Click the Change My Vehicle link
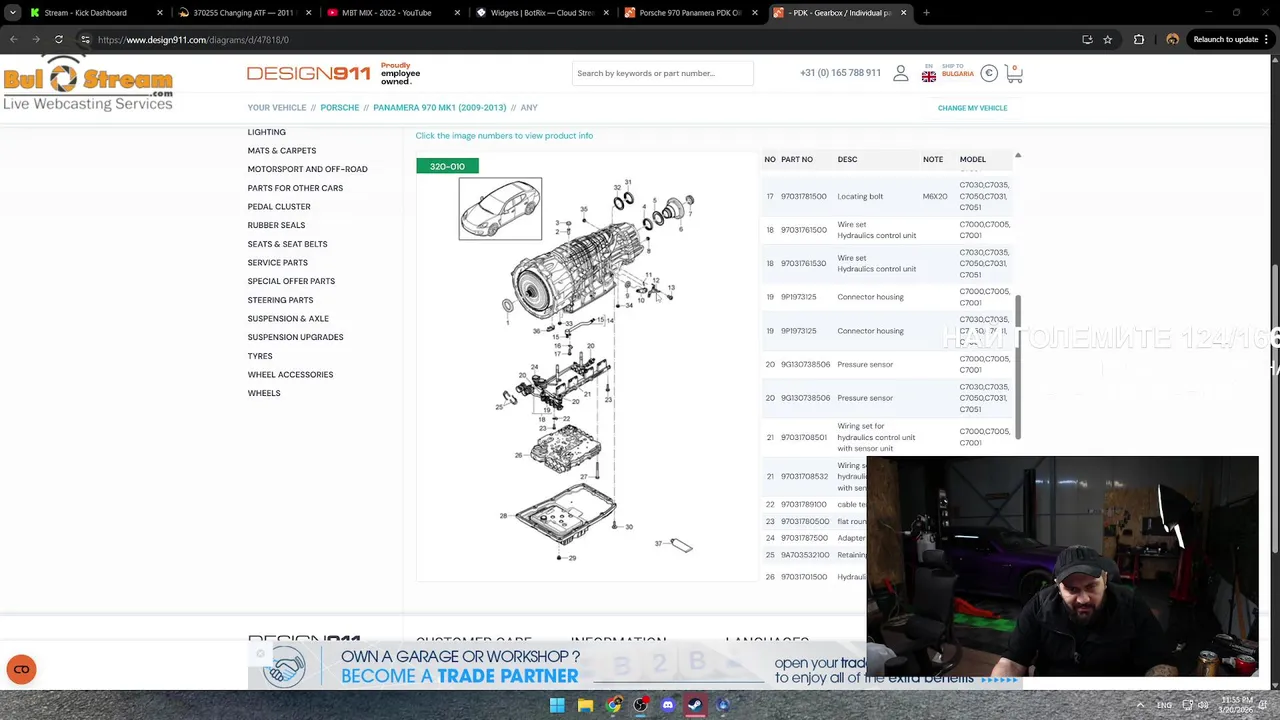 (x=972, y=108)
